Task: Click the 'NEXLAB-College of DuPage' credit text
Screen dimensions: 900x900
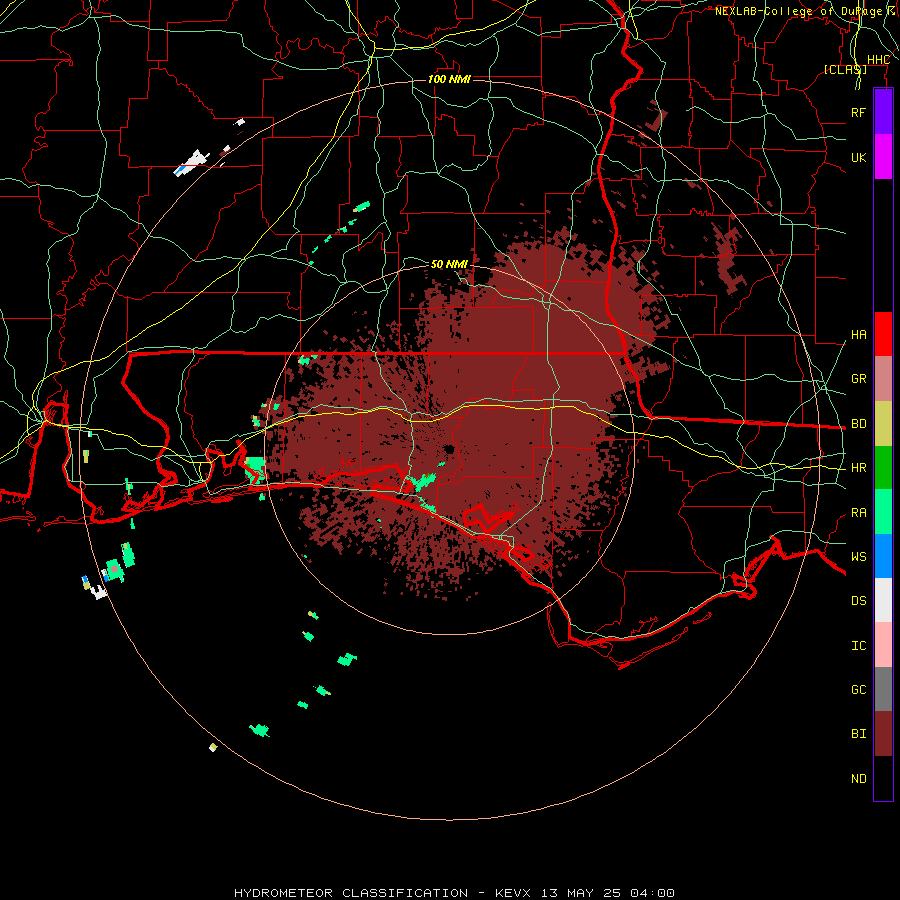Action: point(799,11)
